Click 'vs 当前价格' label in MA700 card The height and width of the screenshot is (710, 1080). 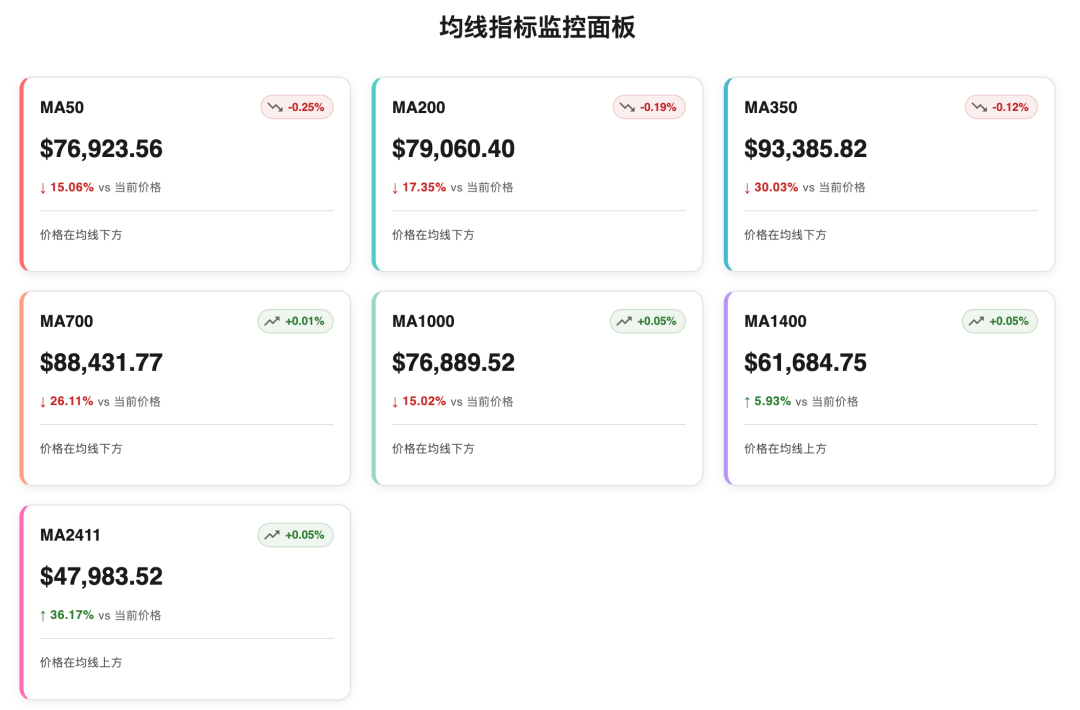click(129, 401)
